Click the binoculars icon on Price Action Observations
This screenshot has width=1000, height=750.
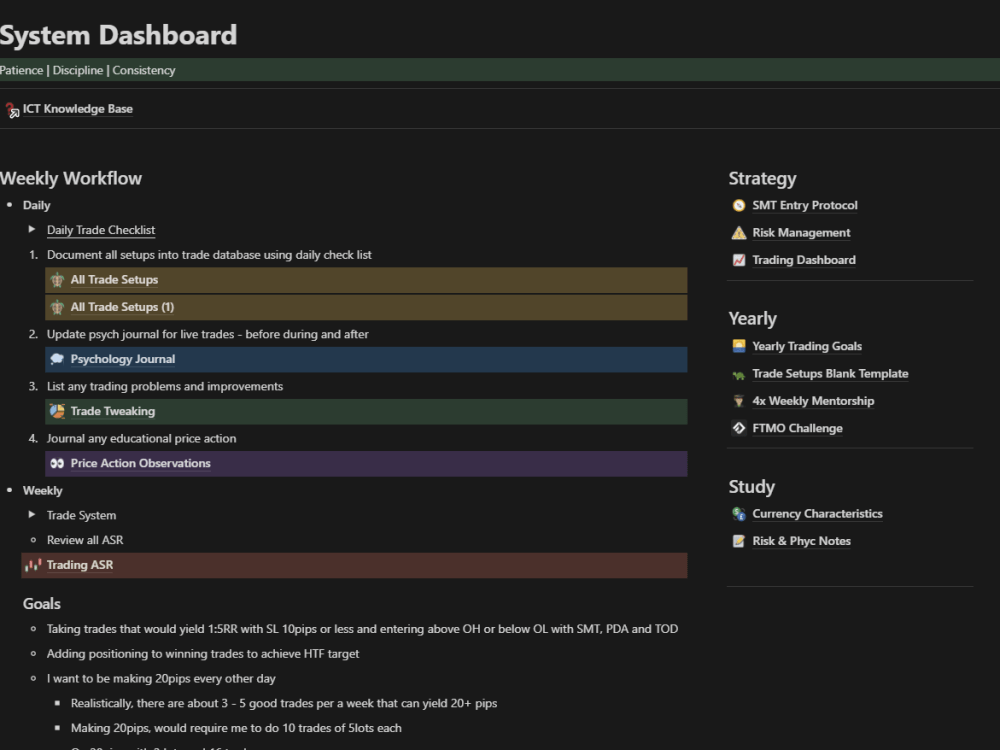[57, 463]
